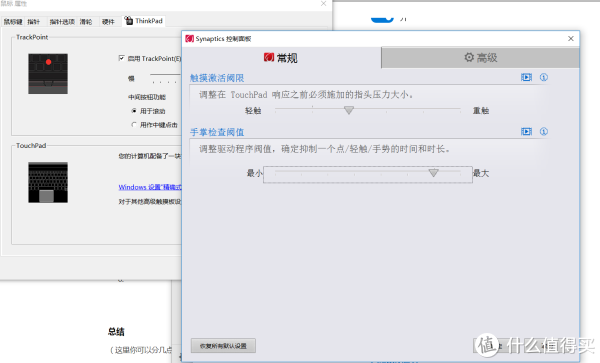
Task: Select the ThinkPad tab in Mouse Properties
Action: click(144, 21)
